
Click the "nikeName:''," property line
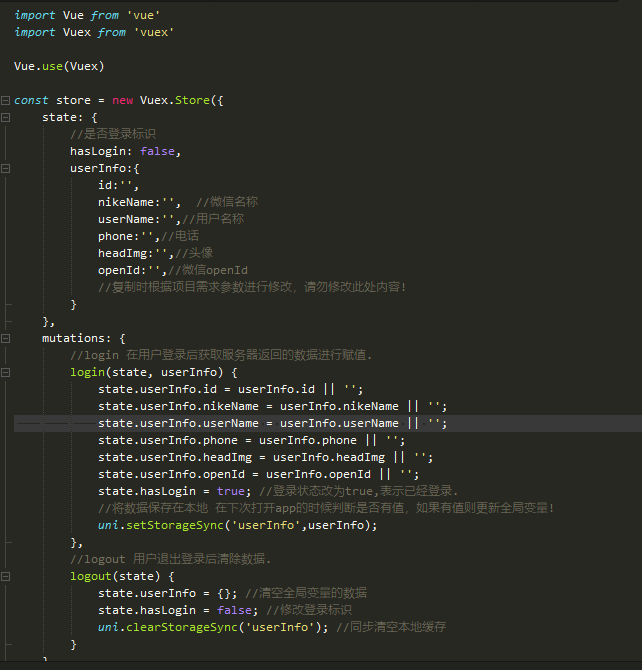click(139, 202)
